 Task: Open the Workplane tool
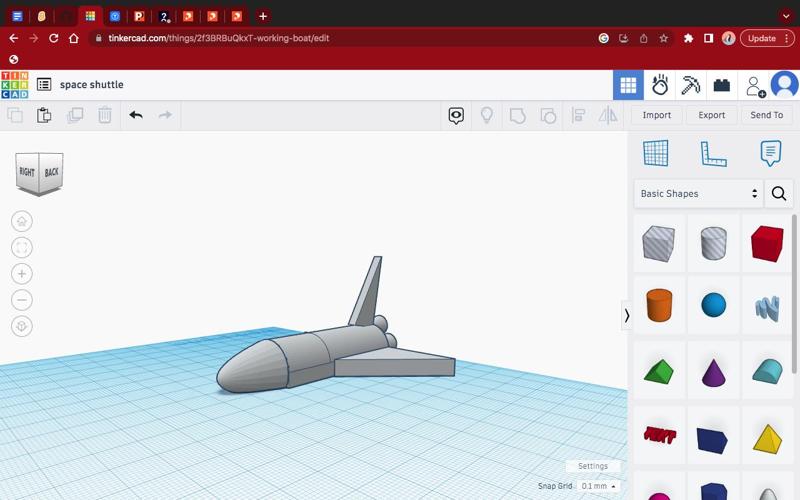(655, 153)
